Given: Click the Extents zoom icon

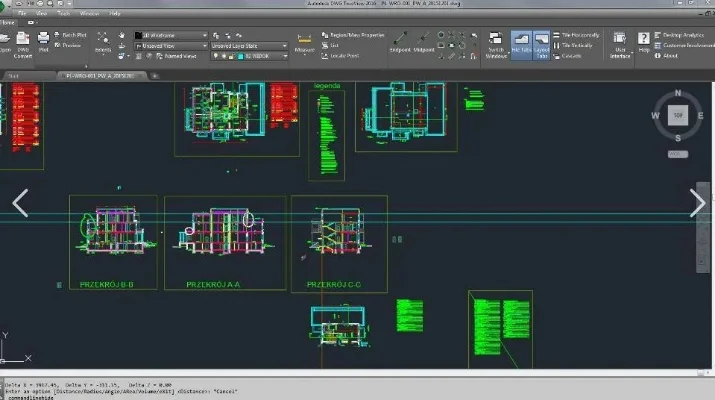Looking at the screenshot, I should (101, 40).
